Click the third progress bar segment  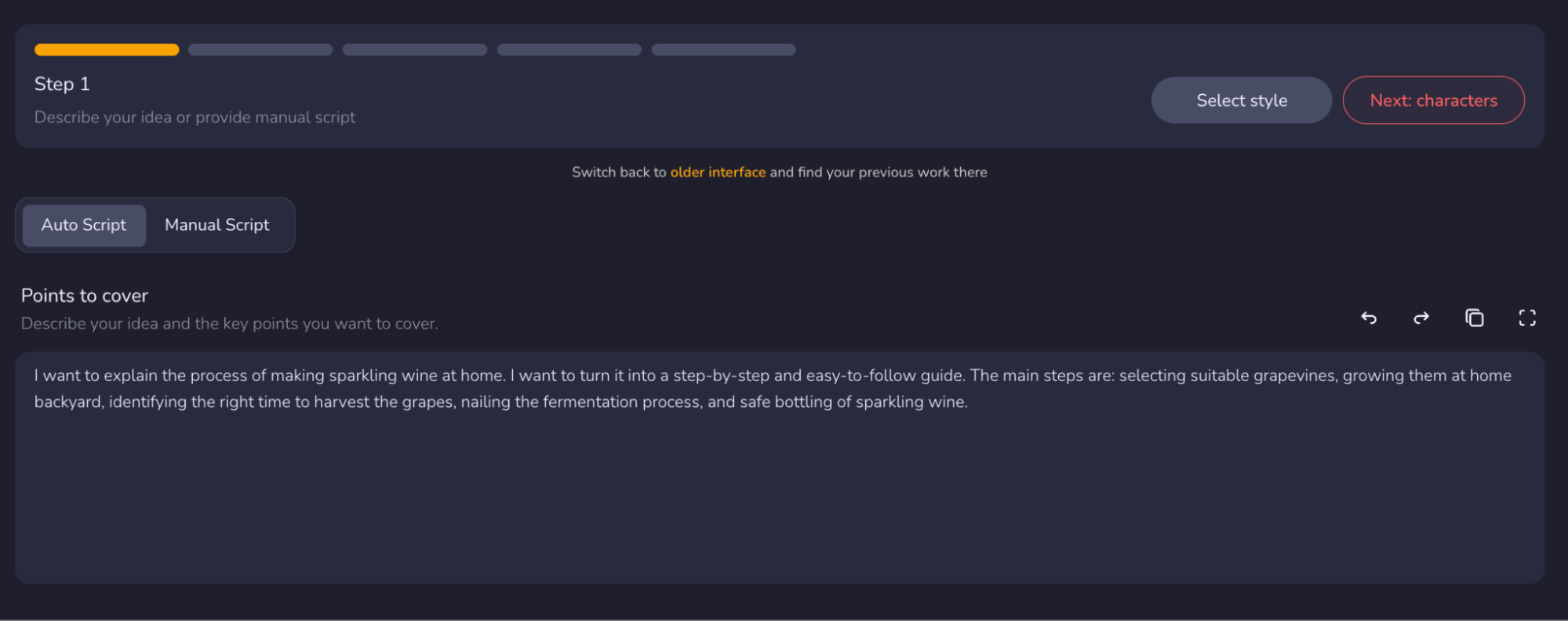[x=414, y=49]
